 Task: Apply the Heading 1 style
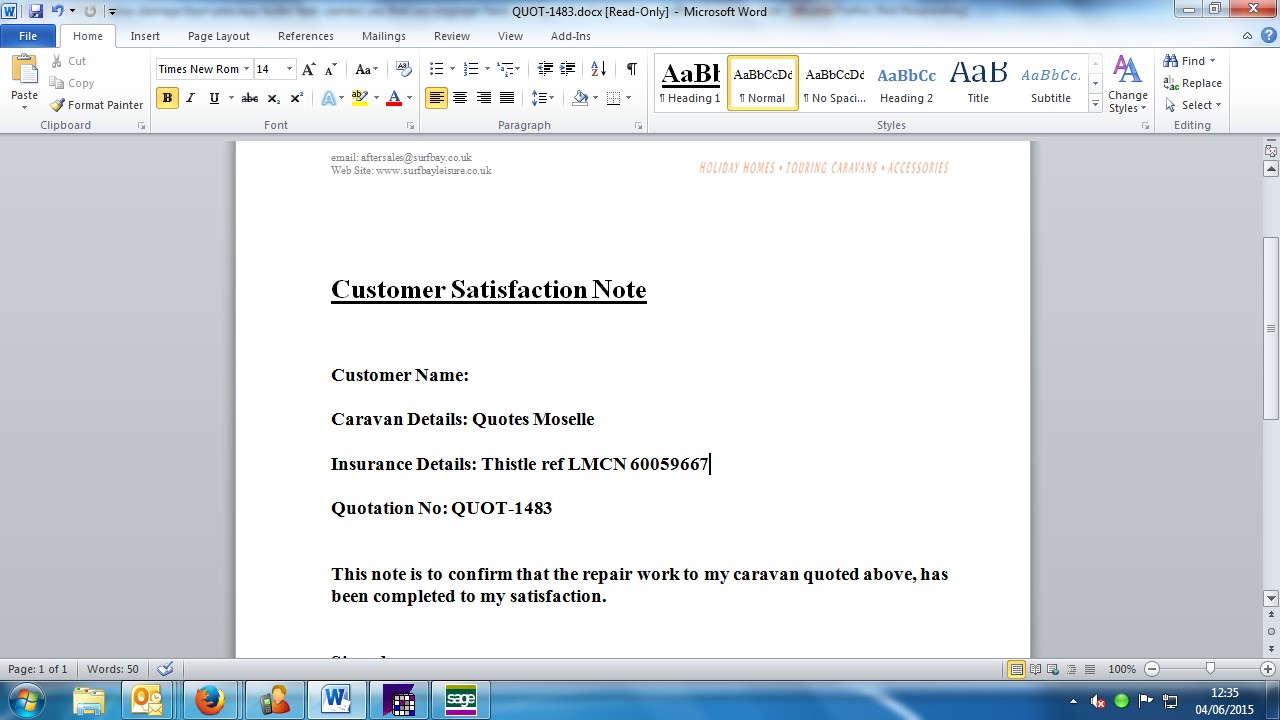(690, 83)
